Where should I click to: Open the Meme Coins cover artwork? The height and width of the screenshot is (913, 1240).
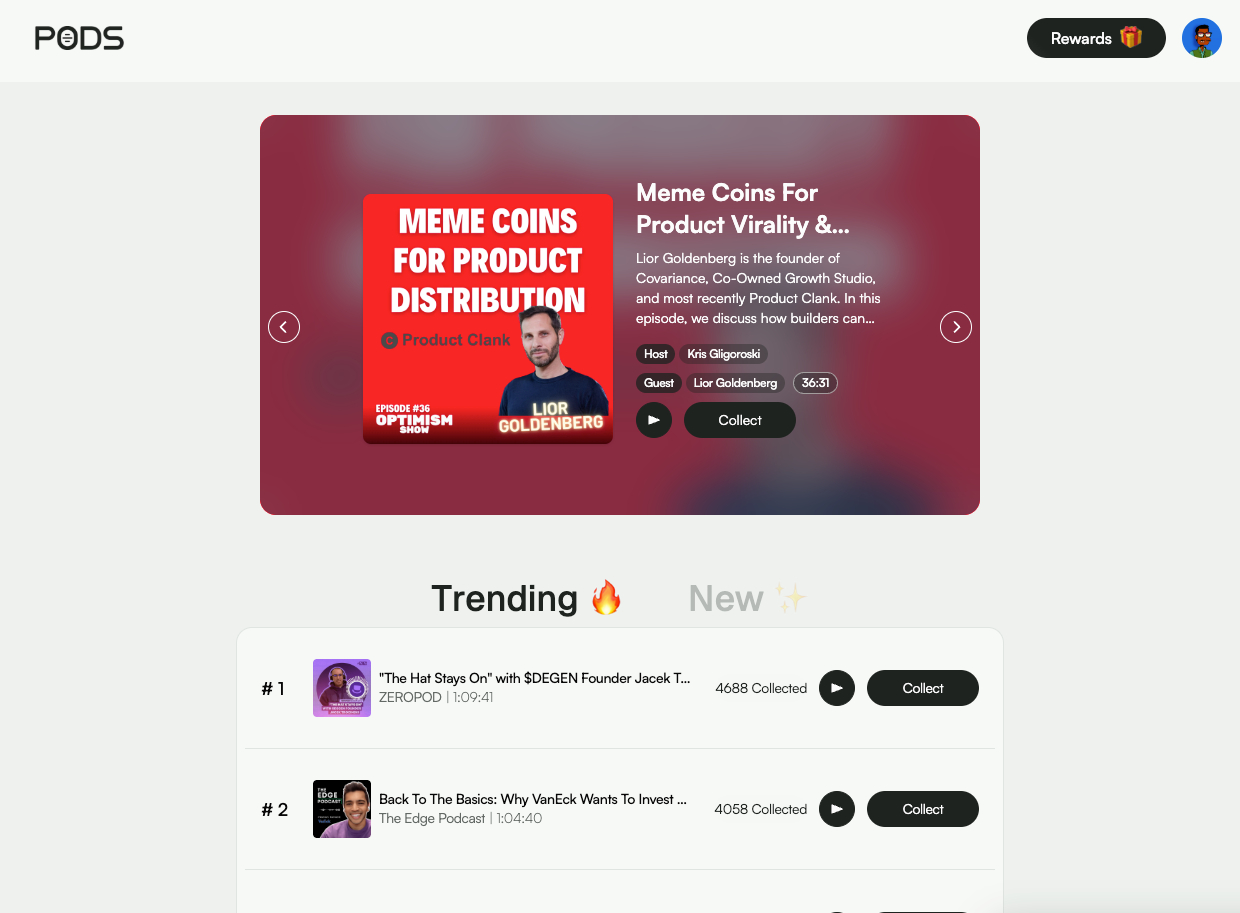(x=488, y=319)
